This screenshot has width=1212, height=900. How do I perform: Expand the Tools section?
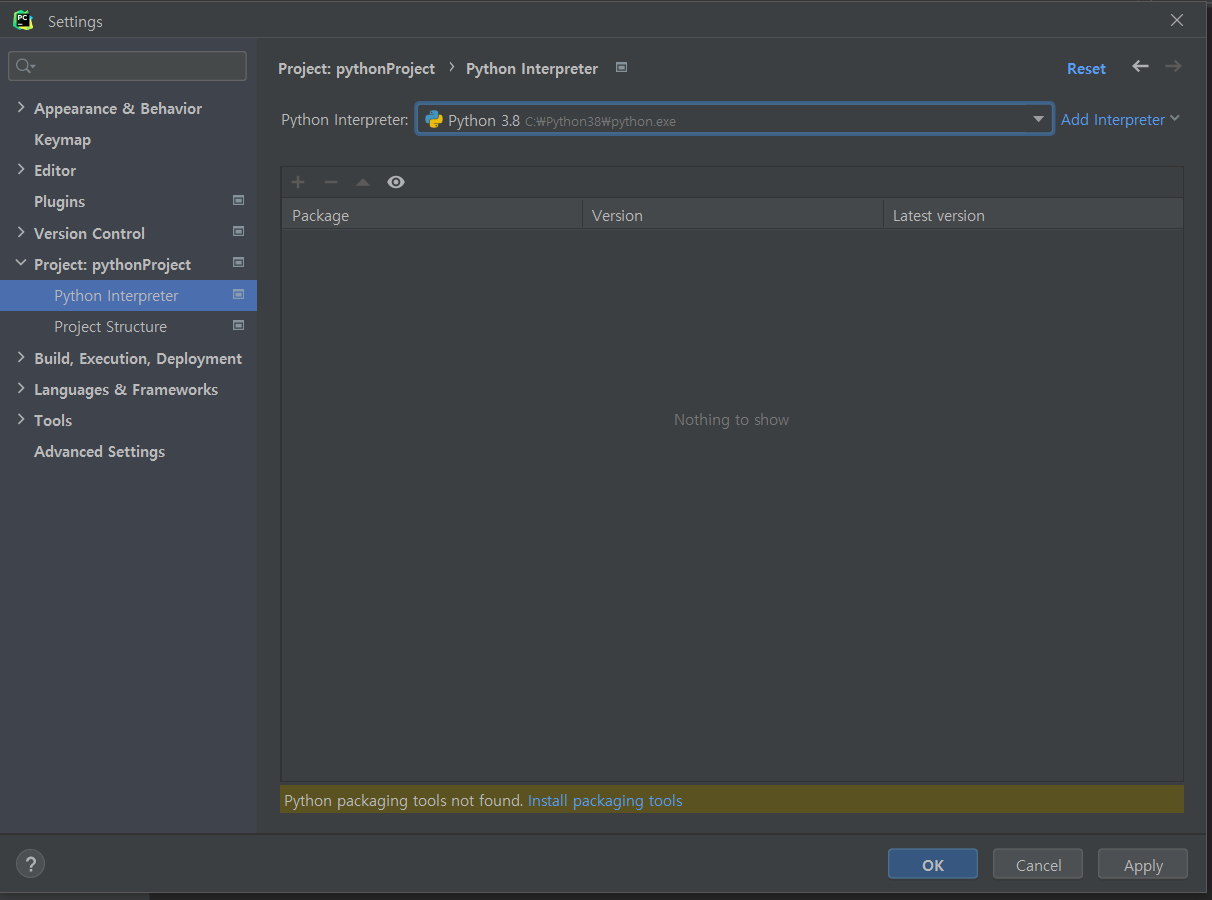[x=21, y=420]
